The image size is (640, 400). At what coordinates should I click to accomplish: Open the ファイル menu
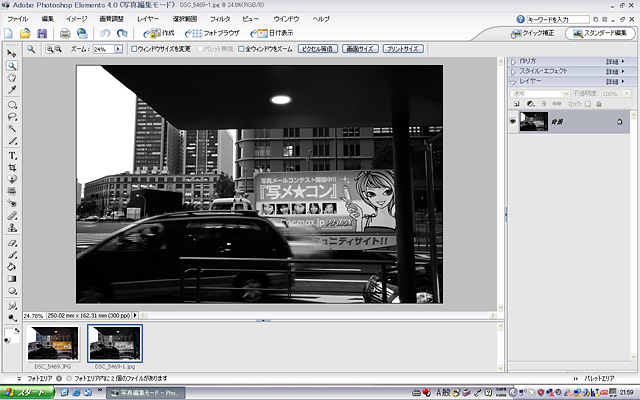tap(18, 19)
